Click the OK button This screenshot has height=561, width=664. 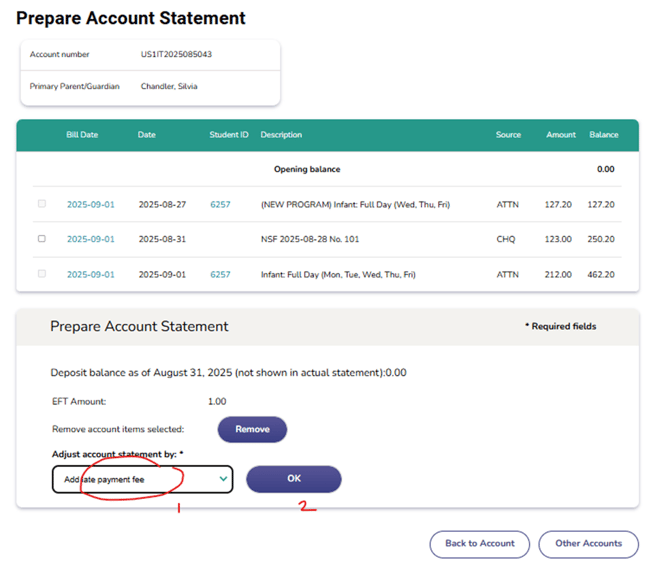click(x=293, y=479)
